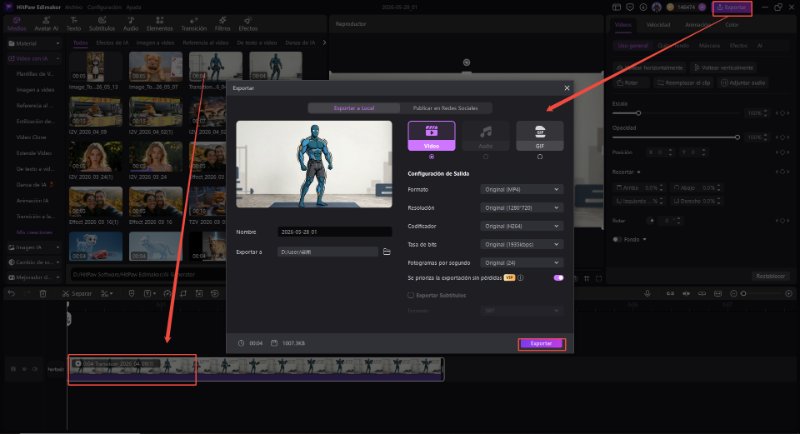Select the radio button under GIF

(x=540, y=157)
